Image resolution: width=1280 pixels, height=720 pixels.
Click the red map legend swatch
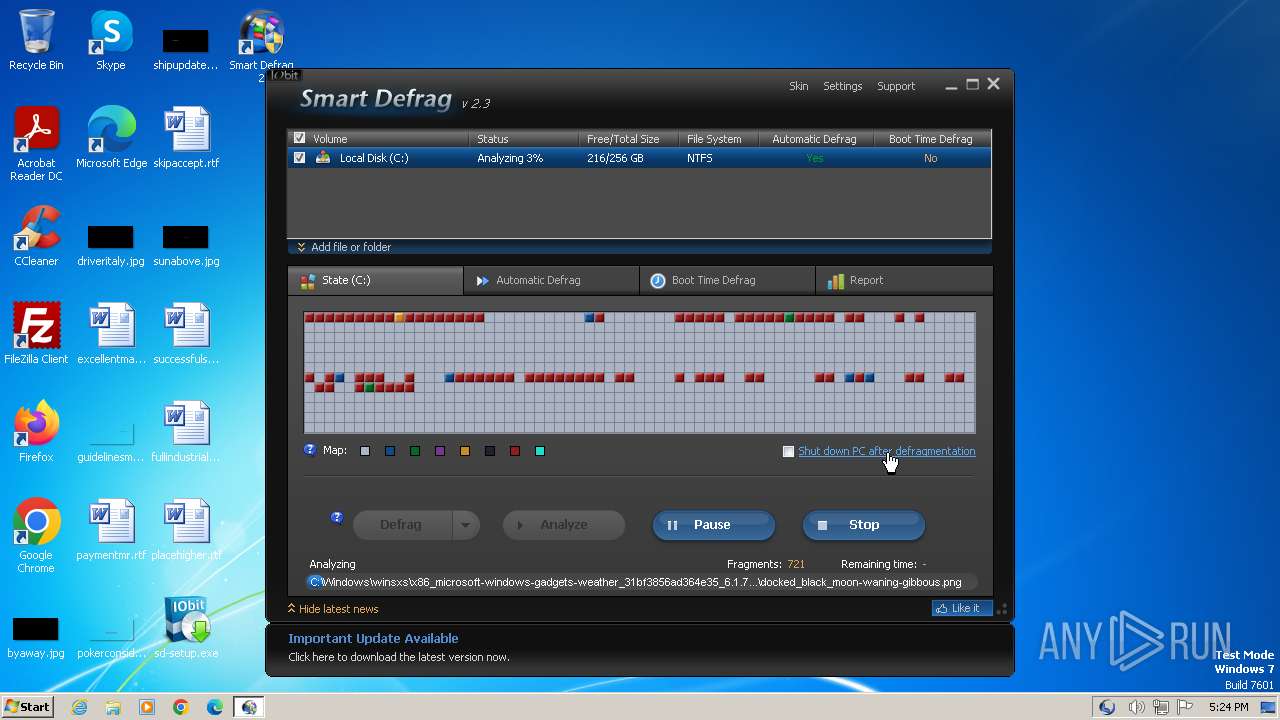tap(515, 452)
